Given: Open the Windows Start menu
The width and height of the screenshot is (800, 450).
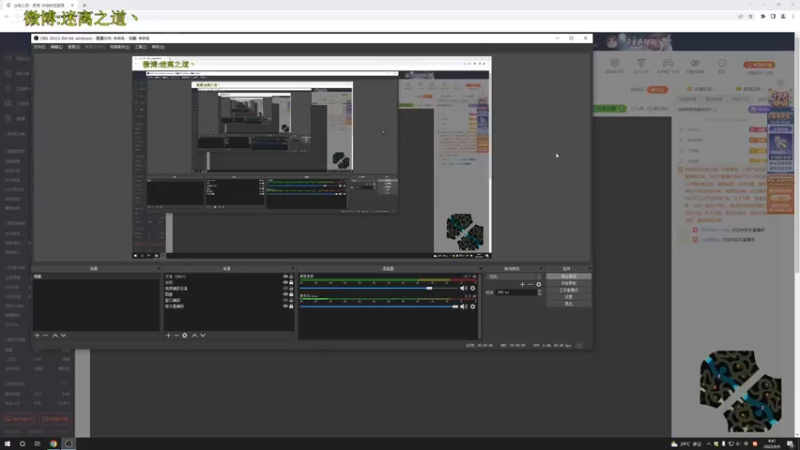Looking at the screenshot, I should (x=7, y=443).
